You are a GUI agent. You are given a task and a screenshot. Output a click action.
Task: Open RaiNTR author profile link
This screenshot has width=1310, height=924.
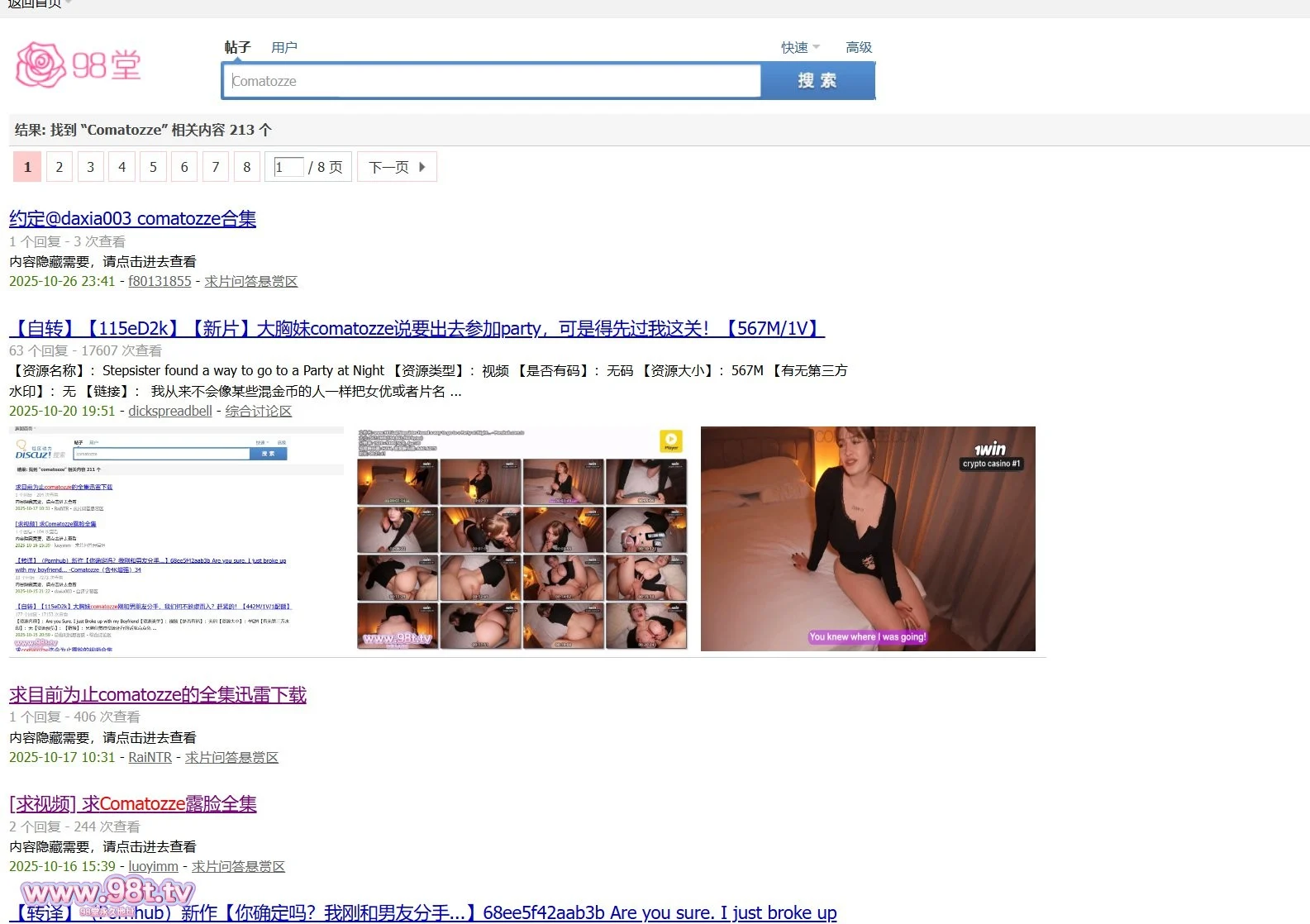[x=150, y=758]
